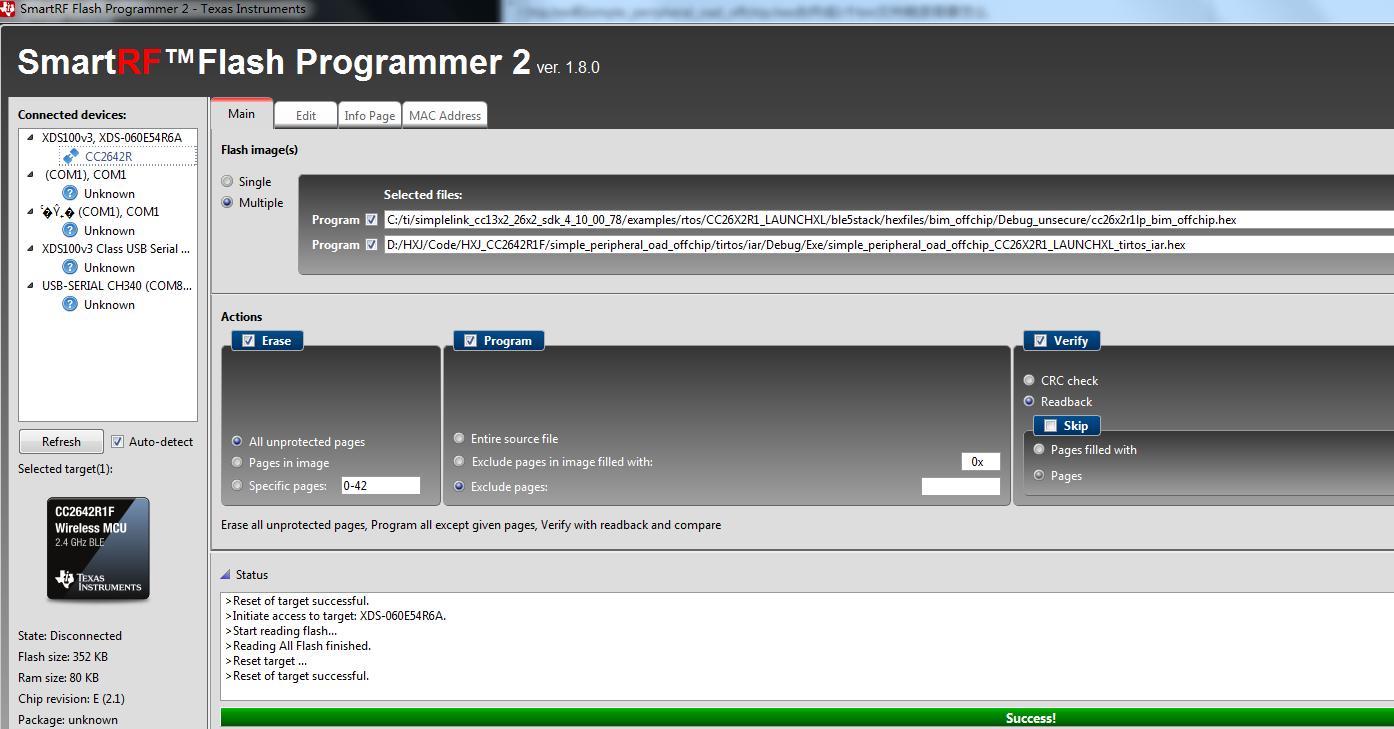1394x729 pixels.
Task: Click the Texas Instruments title bar icon
Action: coord(8,9)
